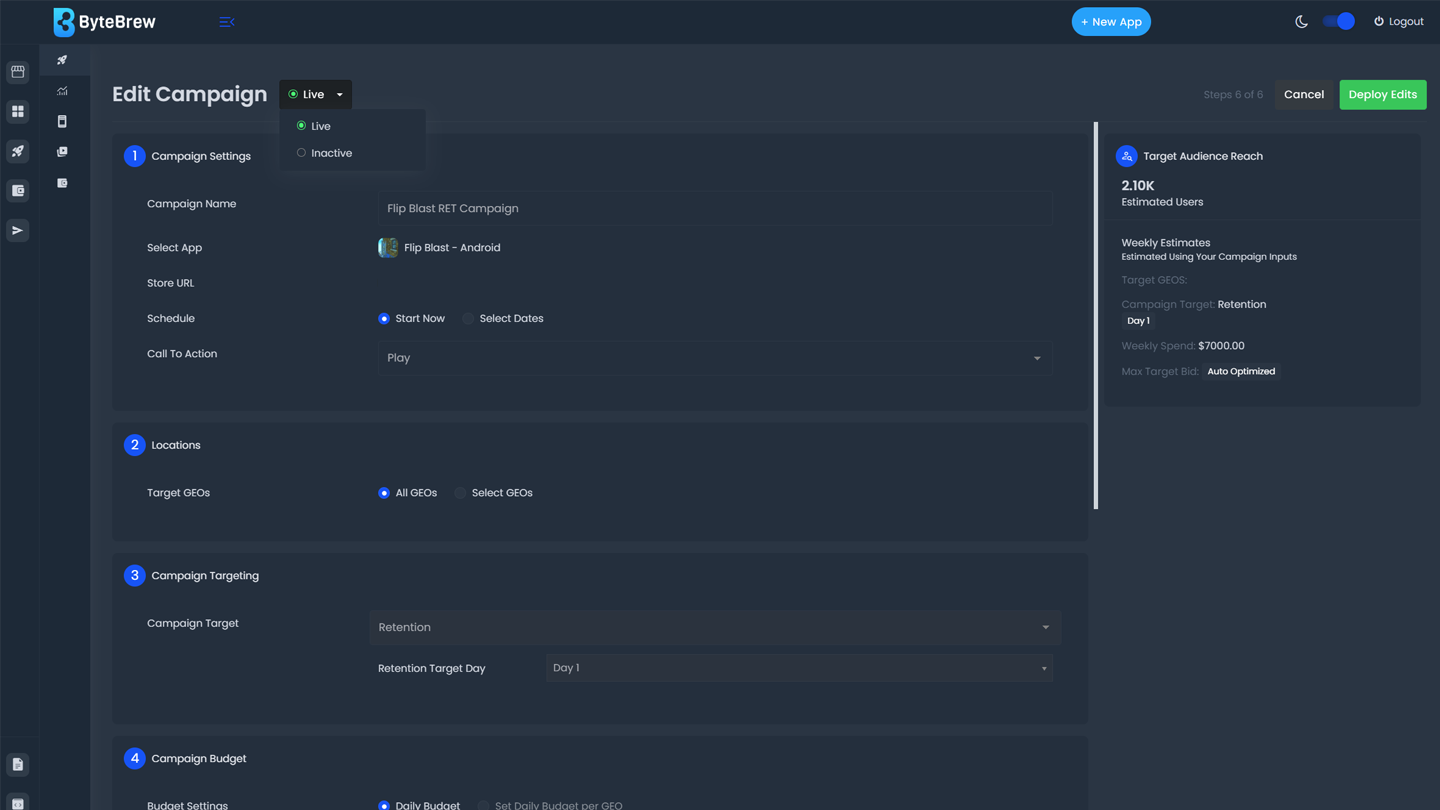Click the mobile phone icon in submenu
The height and width of the screenshot is (810, 1440).
pyautogui.click(x=62, y=122)
